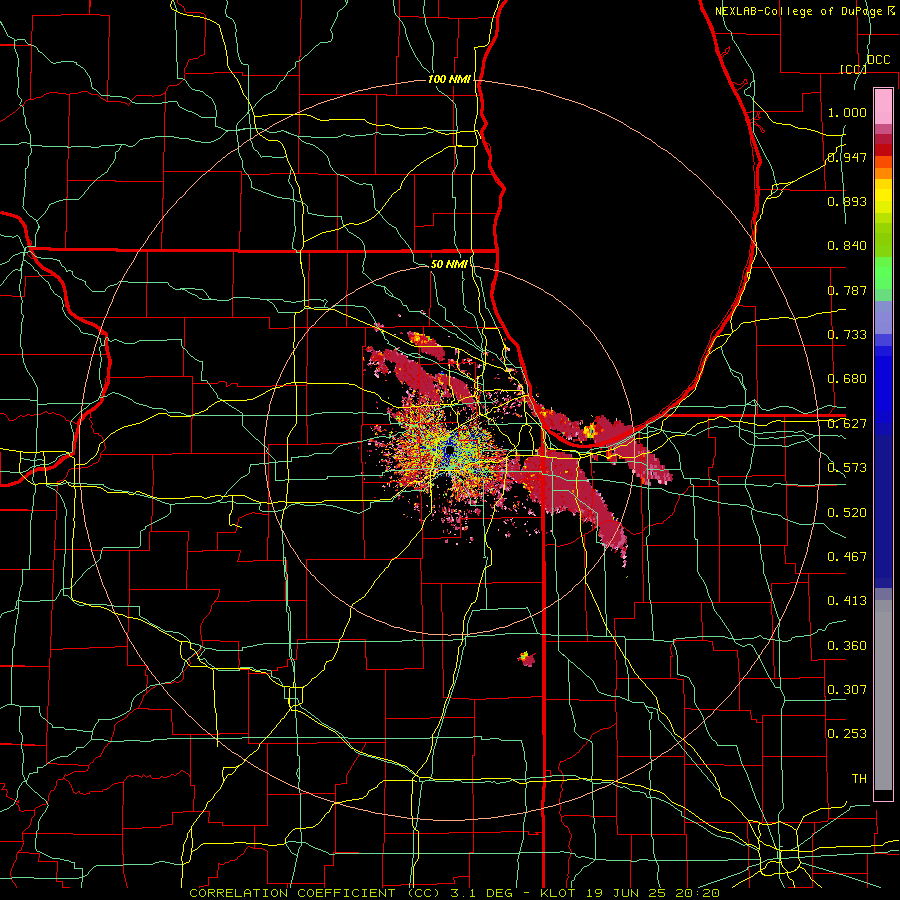Click the yellow echo core on the southern lakeshore
This screenshot has width=900, height=900.
589,430
